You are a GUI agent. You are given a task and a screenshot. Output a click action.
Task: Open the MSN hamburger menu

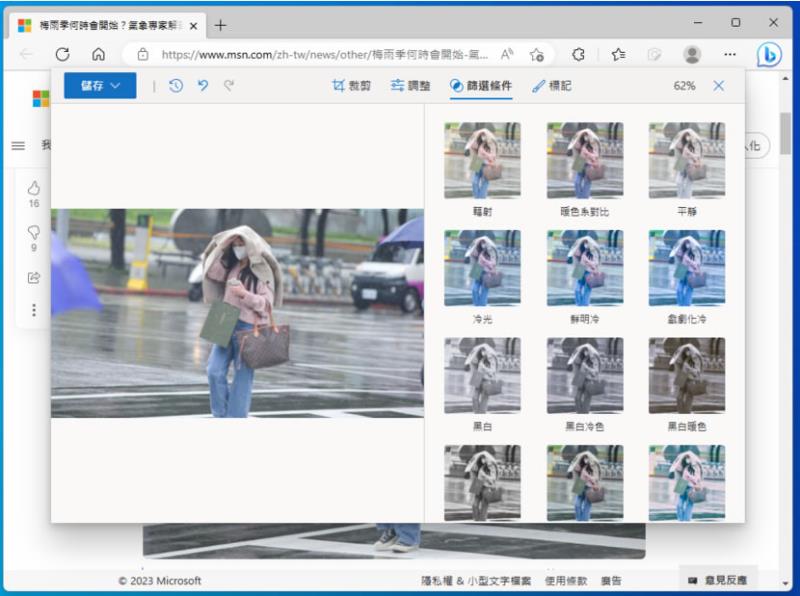(18, 146)
